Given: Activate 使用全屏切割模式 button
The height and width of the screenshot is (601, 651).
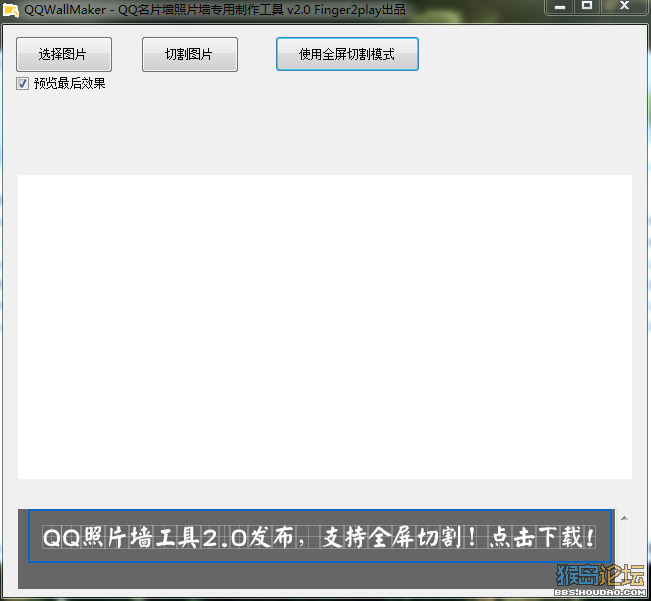Looking at the screenshot, I should click(x=347, y=54).
